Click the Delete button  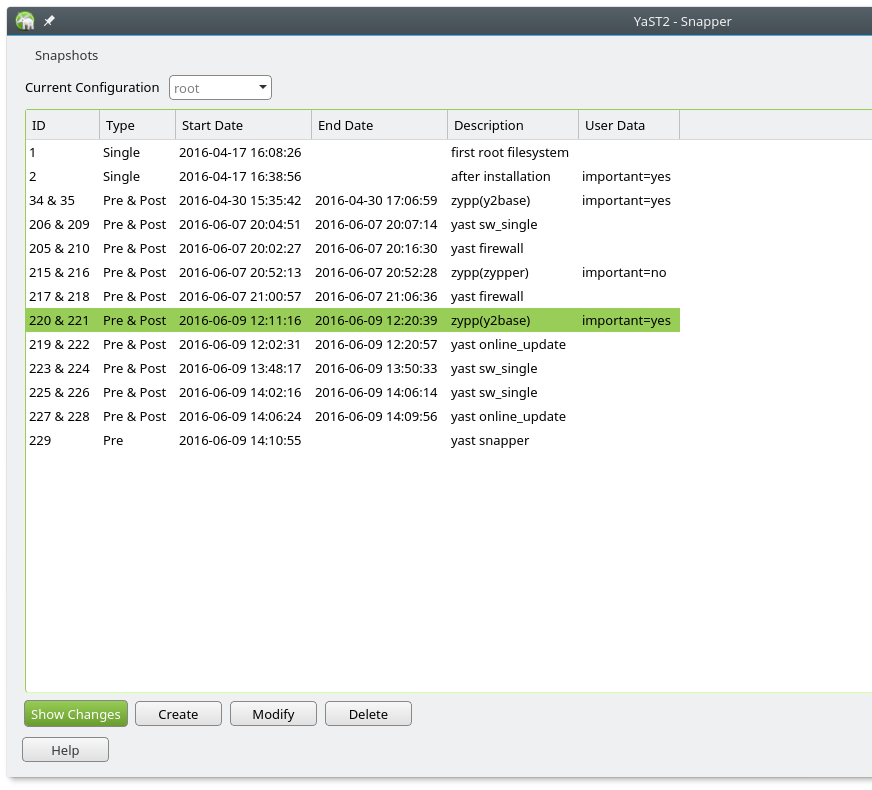tap(368, 714)
